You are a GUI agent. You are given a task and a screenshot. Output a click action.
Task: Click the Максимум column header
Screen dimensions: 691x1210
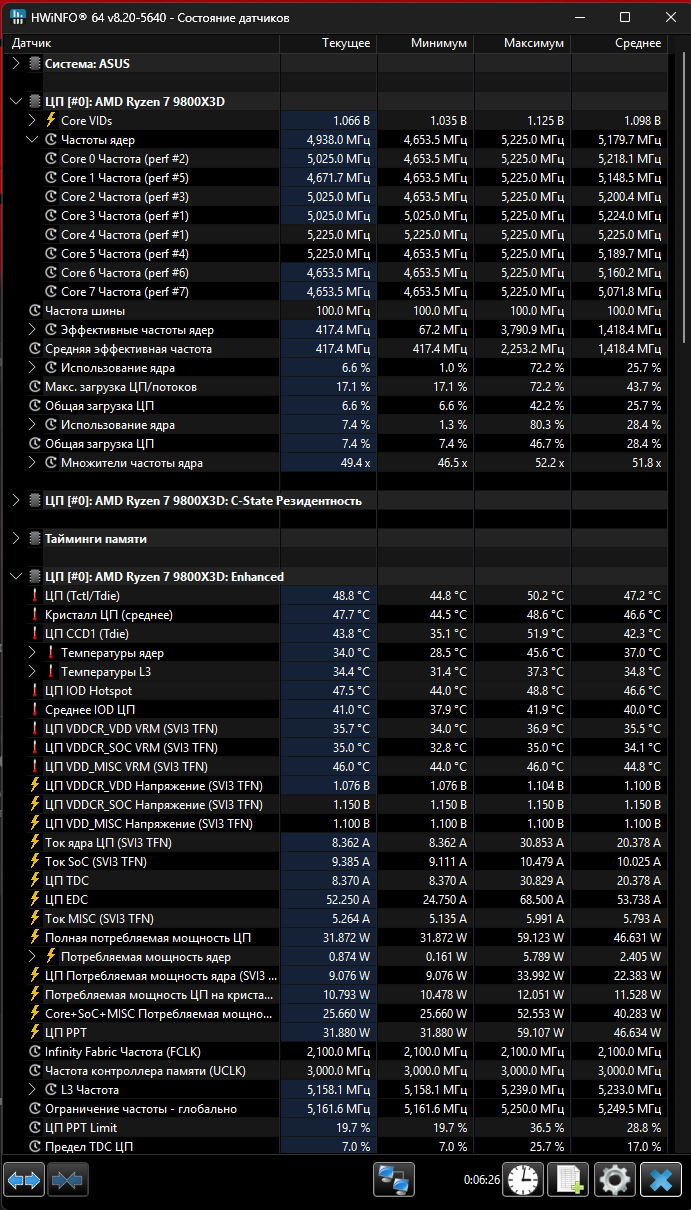click(522, 43)
